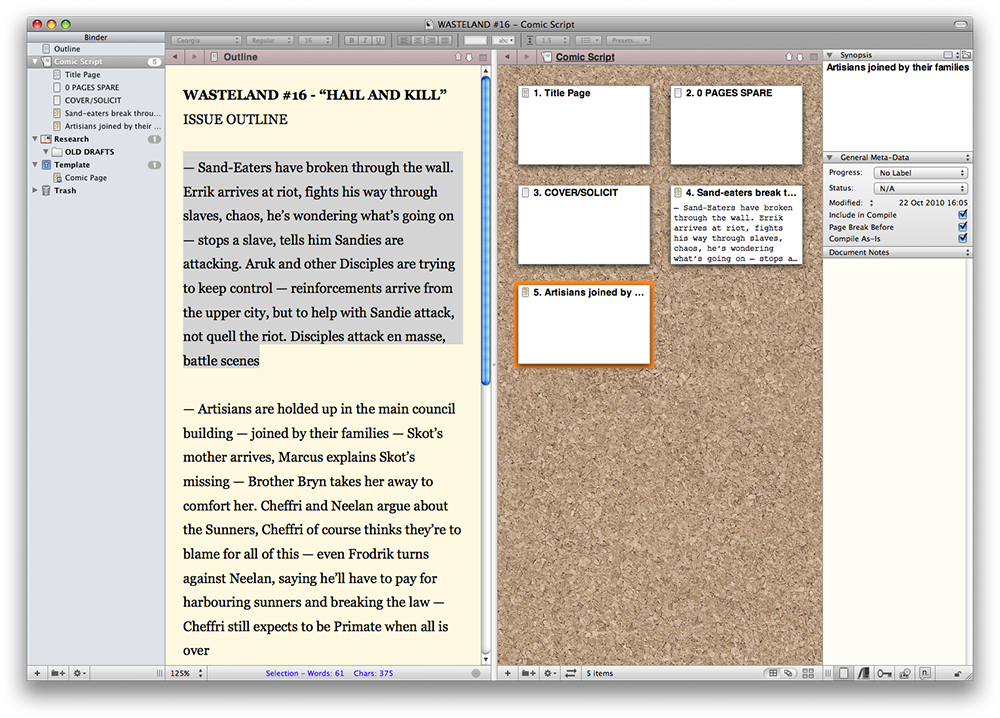
Task: Select the COVER/SOLICIT index card
Action: 584,224
